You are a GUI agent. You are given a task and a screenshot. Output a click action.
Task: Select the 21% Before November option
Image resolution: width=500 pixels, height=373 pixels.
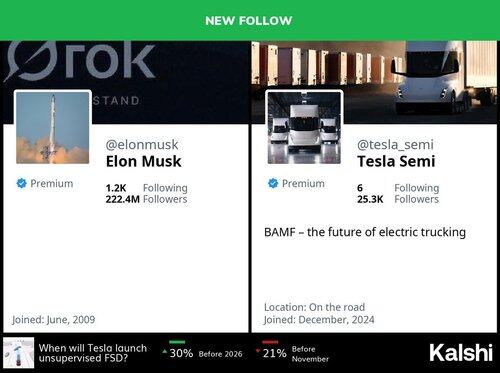click(292, 353)
